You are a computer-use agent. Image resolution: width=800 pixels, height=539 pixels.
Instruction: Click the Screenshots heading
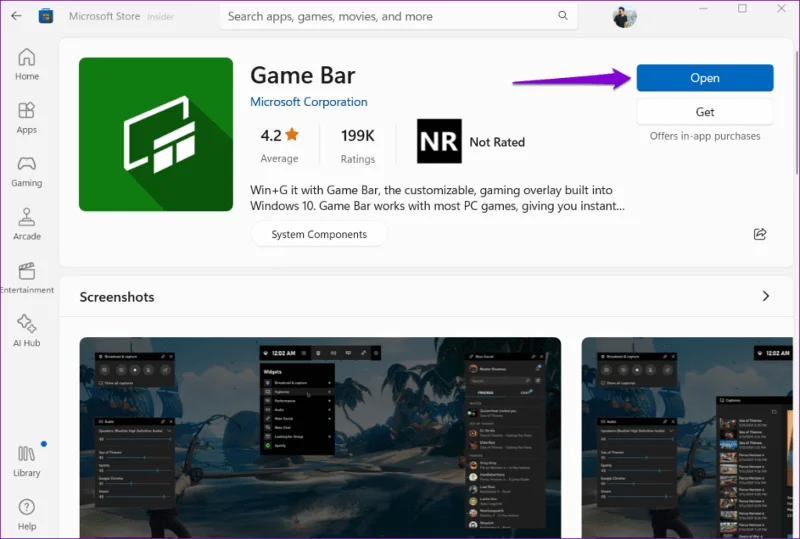pyautogui.click(x=117, y=297)
